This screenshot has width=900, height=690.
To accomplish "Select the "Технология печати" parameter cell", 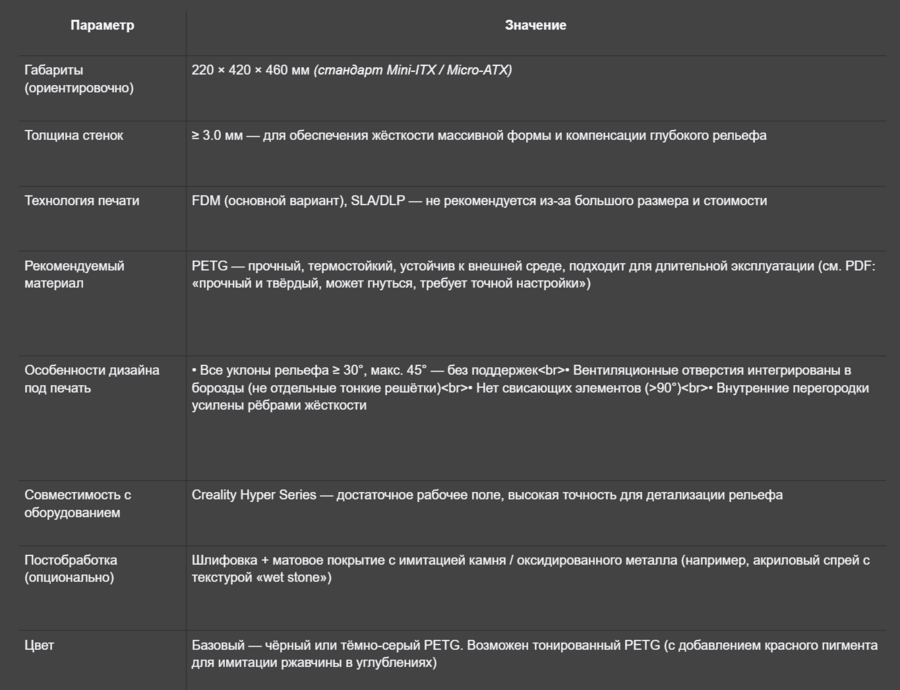I will click(82, 200).
